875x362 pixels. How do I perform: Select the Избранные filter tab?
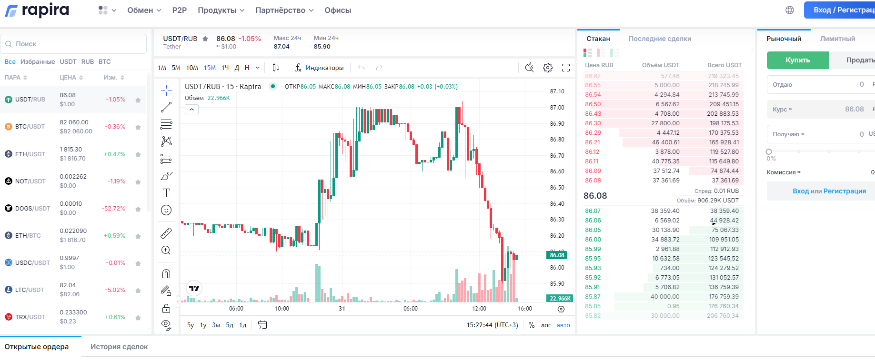38,61
